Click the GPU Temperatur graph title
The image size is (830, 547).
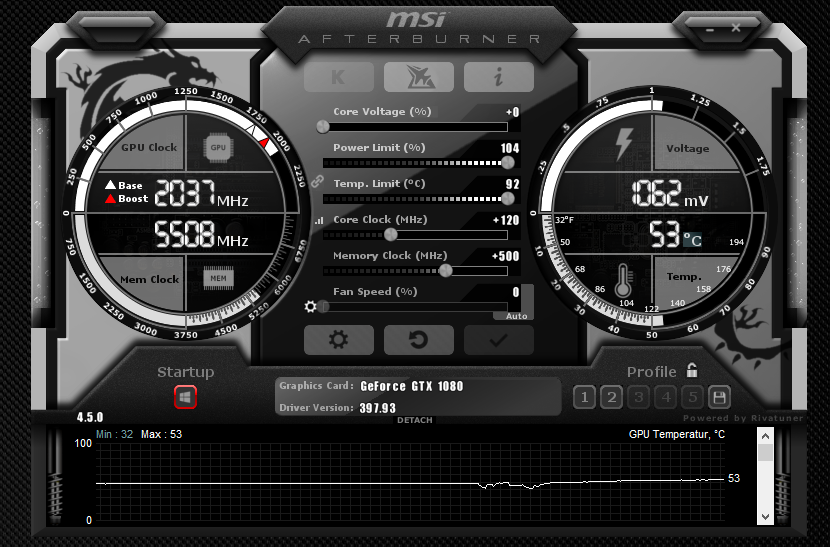[676, 434]
